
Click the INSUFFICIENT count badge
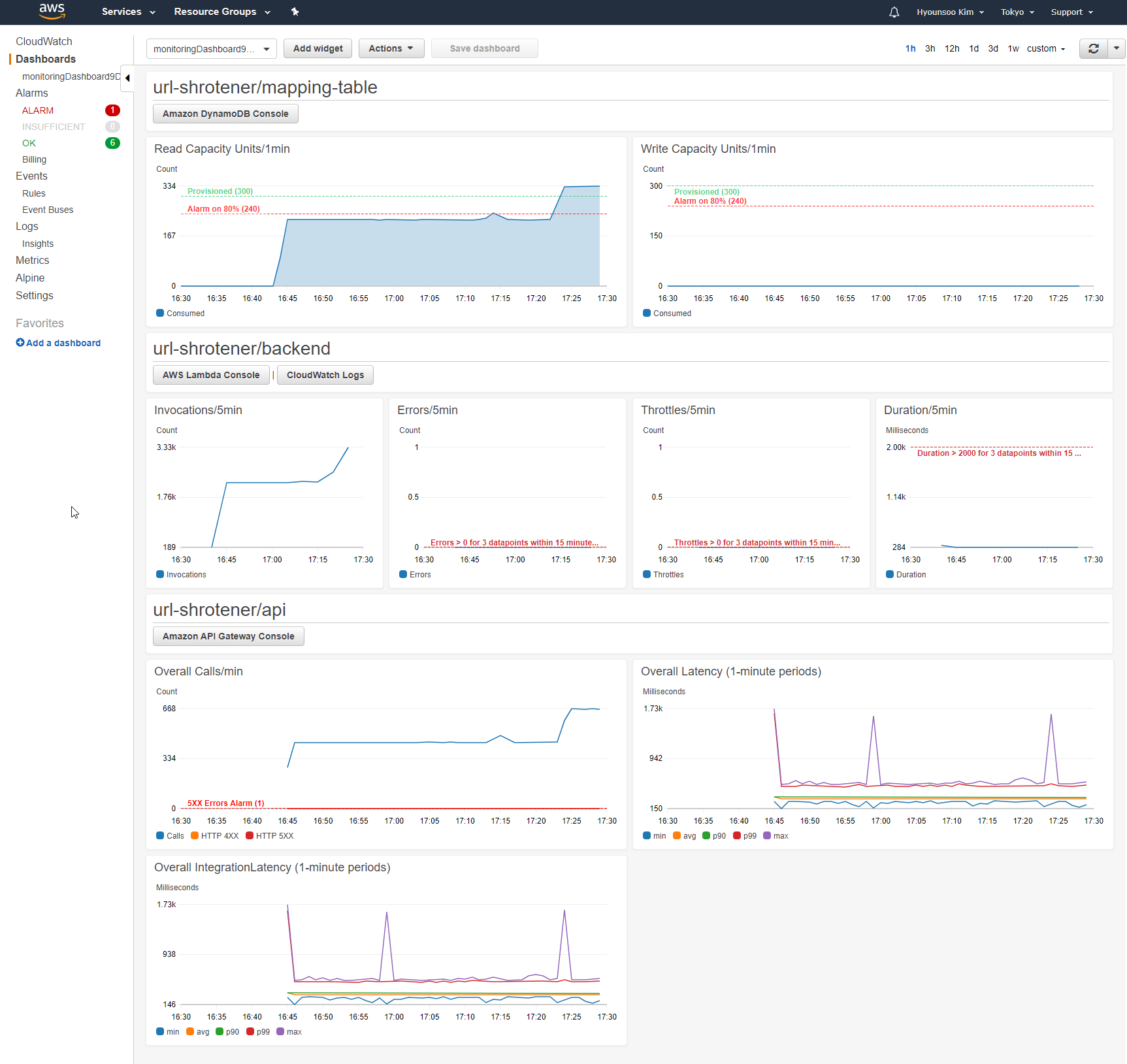coord(112,127)
